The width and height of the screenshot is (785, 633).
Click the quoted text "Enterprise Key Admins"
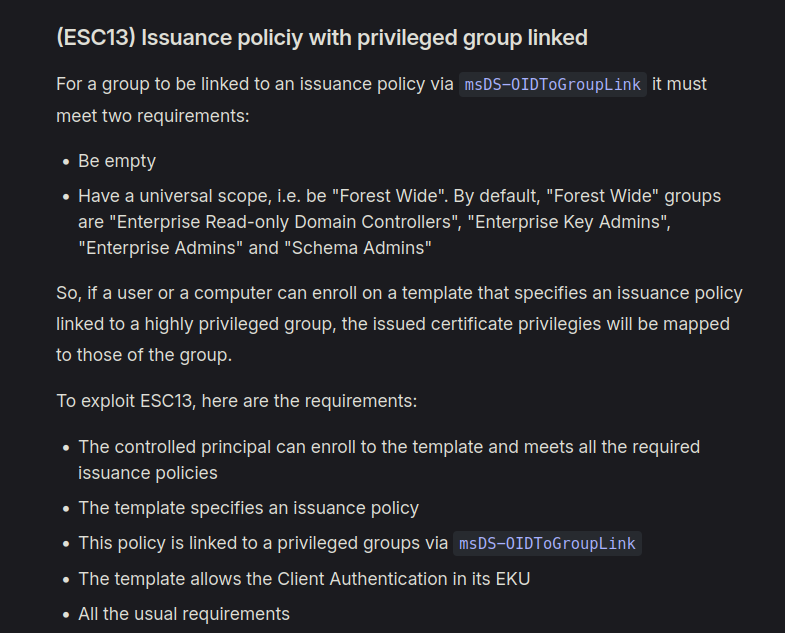(x=569, y=222)
